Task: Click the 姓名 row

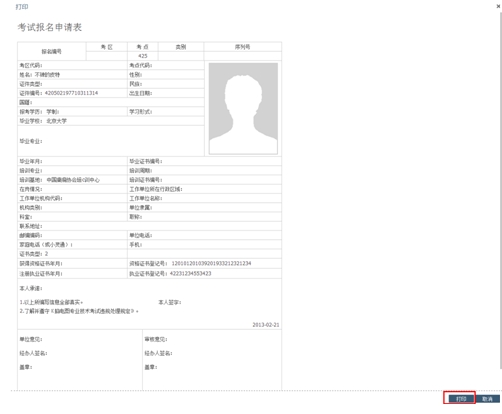Action: (x=72, y=75)
